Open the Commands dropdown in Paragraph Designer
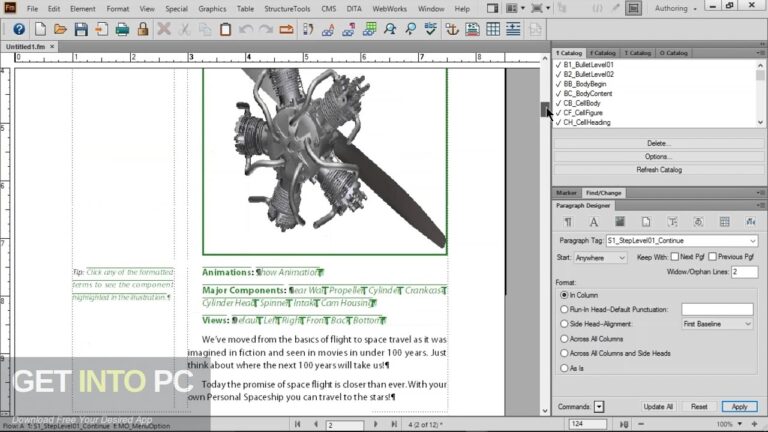 click(x=599, y=407)
